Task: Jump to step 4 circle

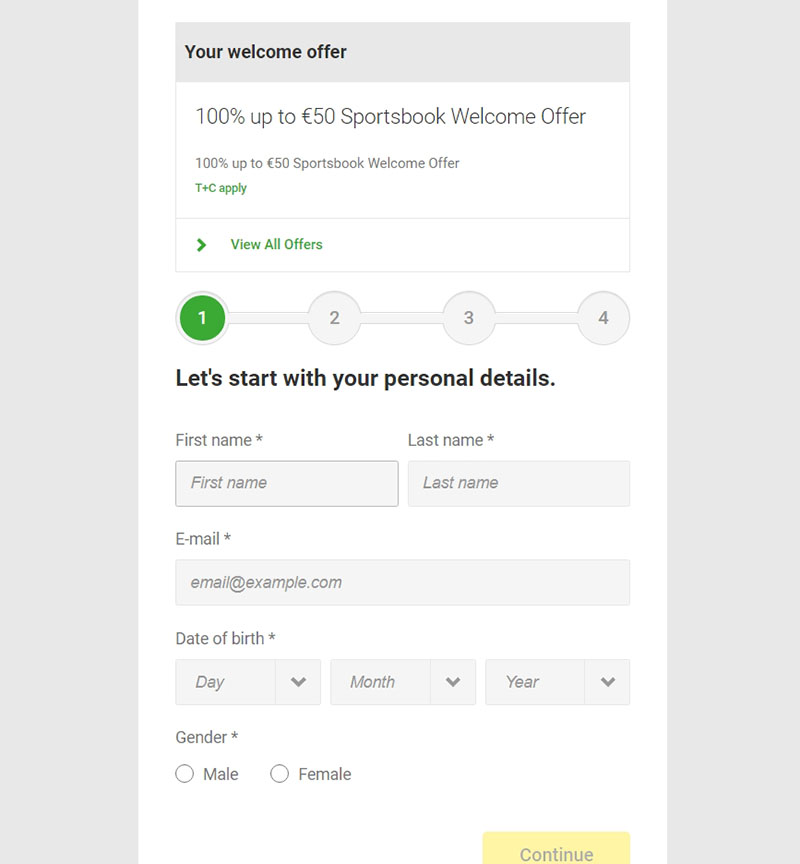Action: (x=603, y=318)
